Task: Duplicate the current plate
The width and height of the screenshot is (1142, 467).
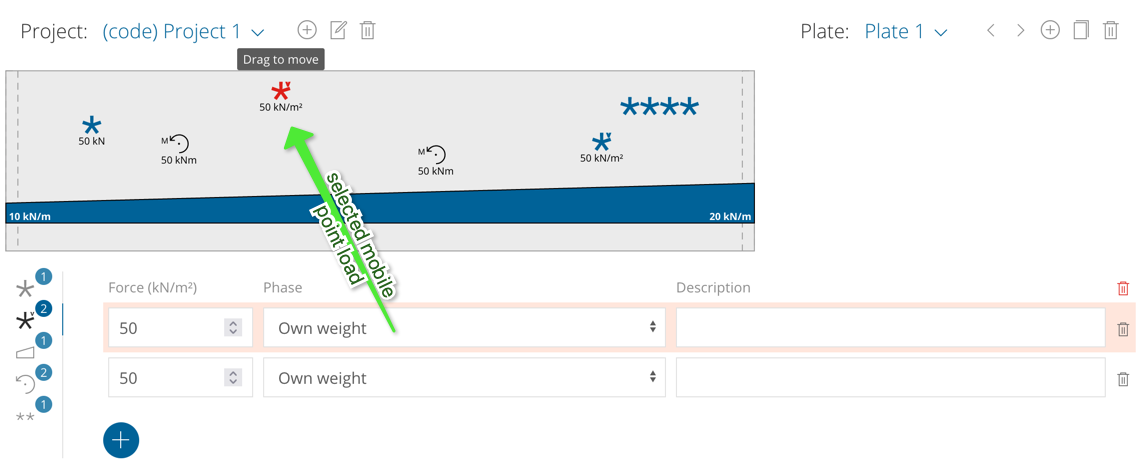Action: point(1081,30)
